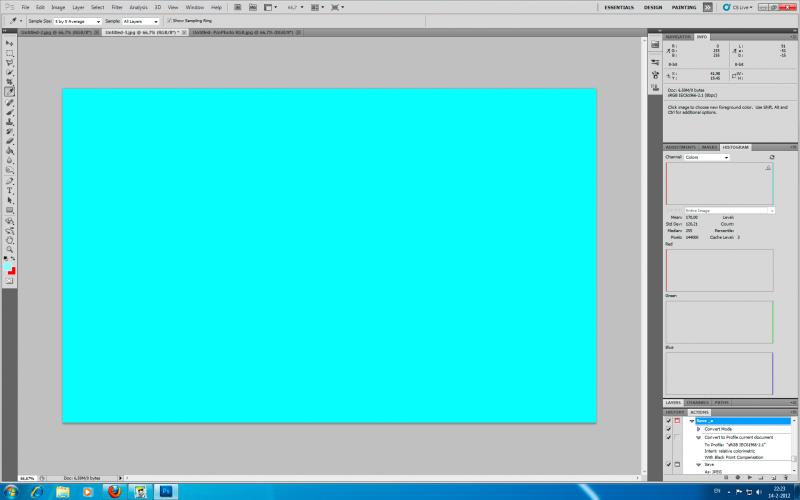This screenshot has height=500, width=800.
Task: Select the Blur tool
Action: [x=9, y=161]
